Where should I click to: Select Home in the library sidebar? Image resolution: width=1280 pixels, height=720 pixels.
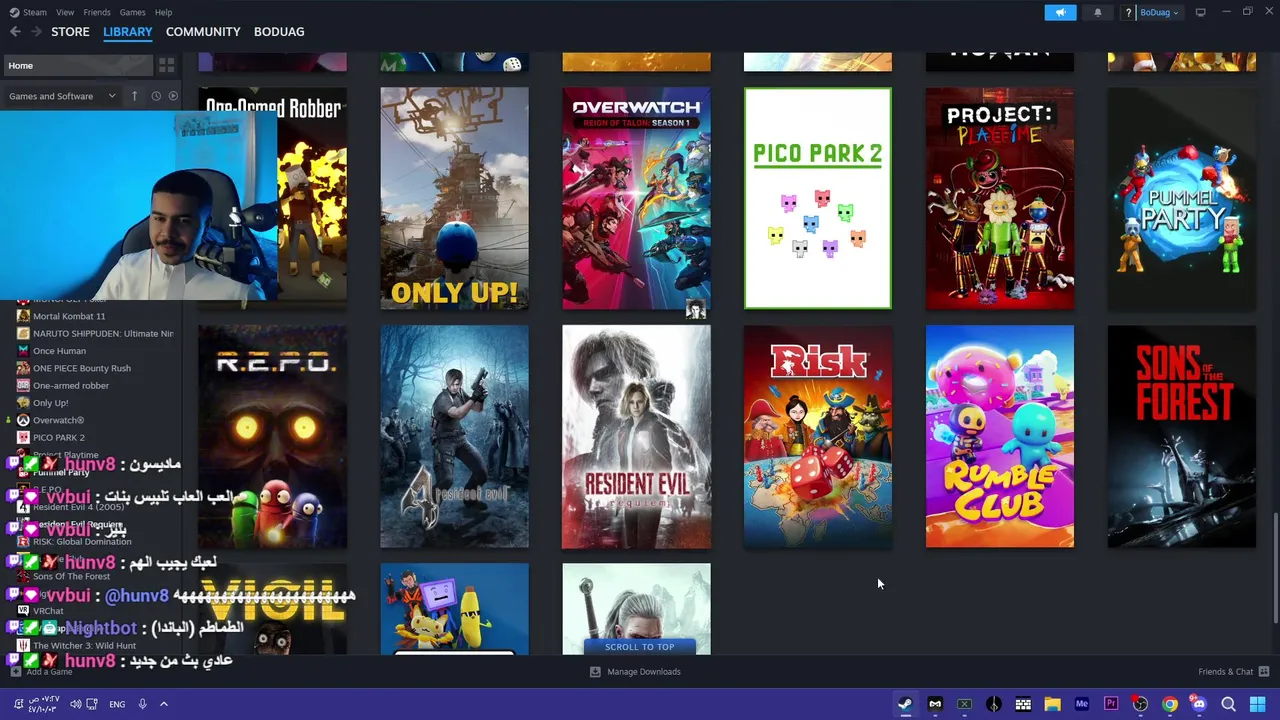pos(77,65)
